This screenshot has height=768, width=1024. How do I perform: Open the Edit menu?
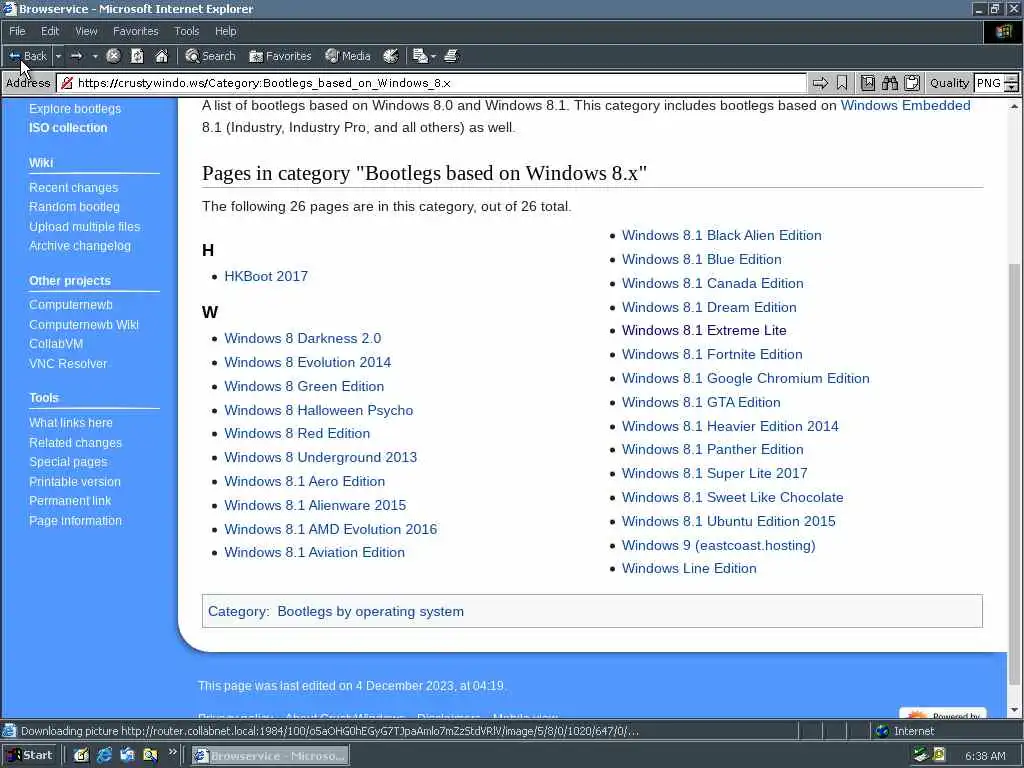[50, 31]
